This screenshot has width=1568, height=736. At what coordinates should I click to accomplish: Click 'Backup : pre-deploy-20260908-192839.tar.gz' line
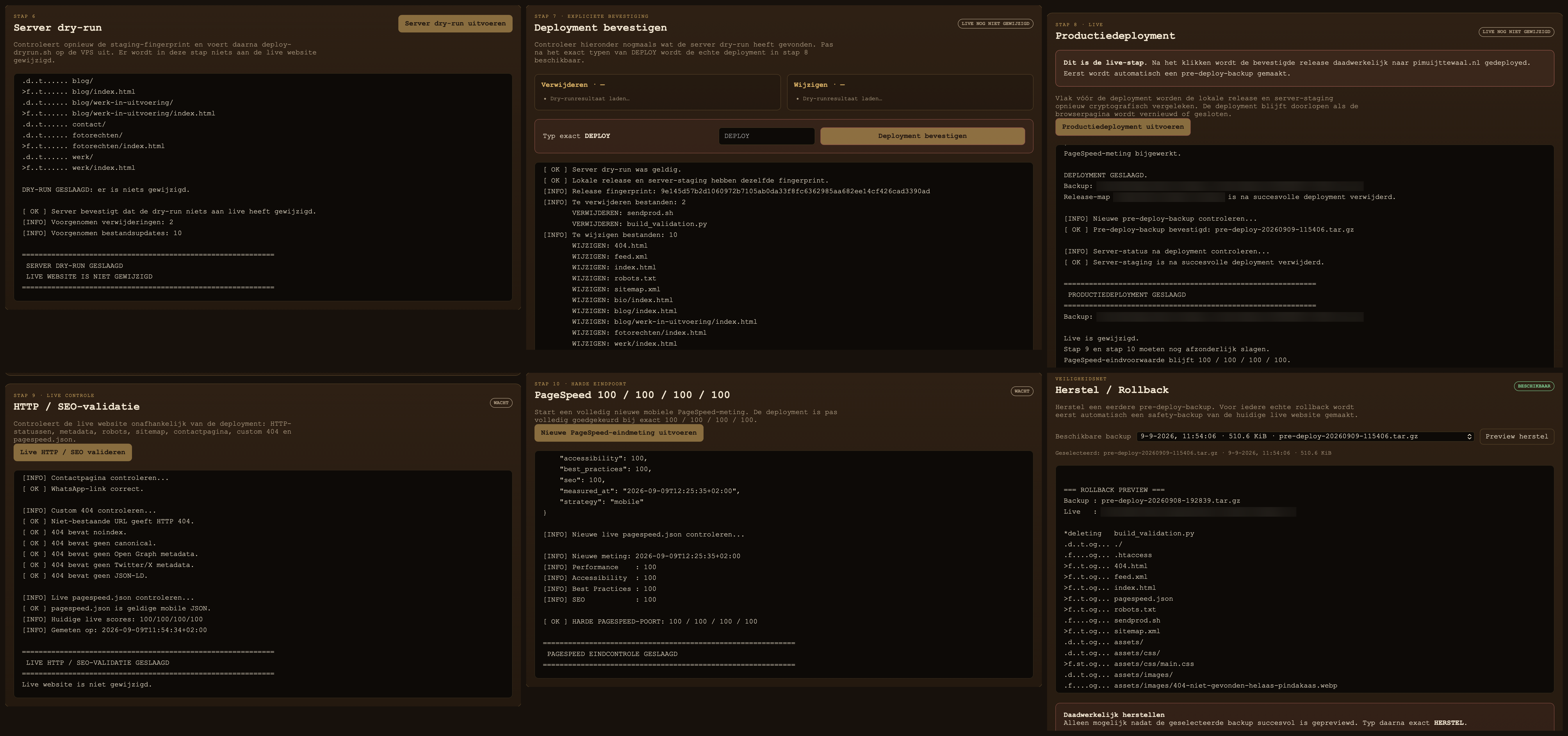pos(1152,501)
